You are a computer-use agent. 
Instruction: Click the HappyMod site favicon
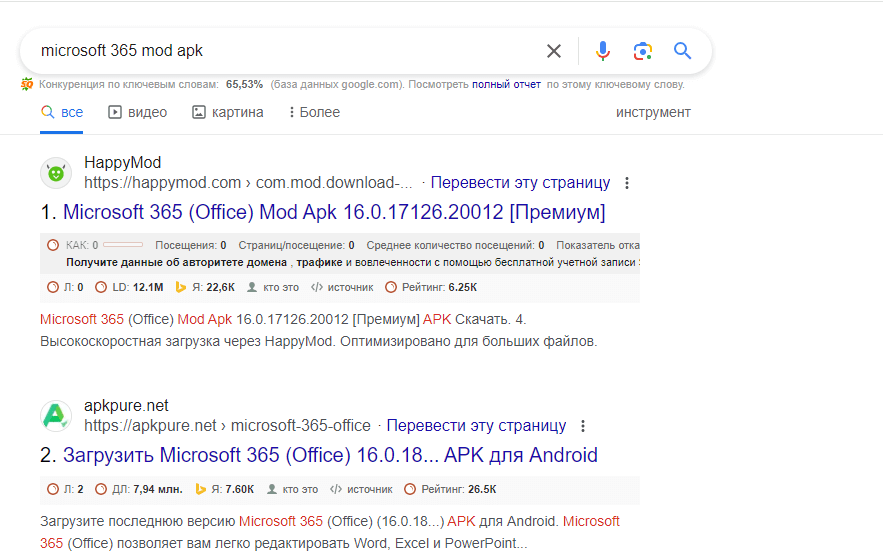[x=56, y=173]
